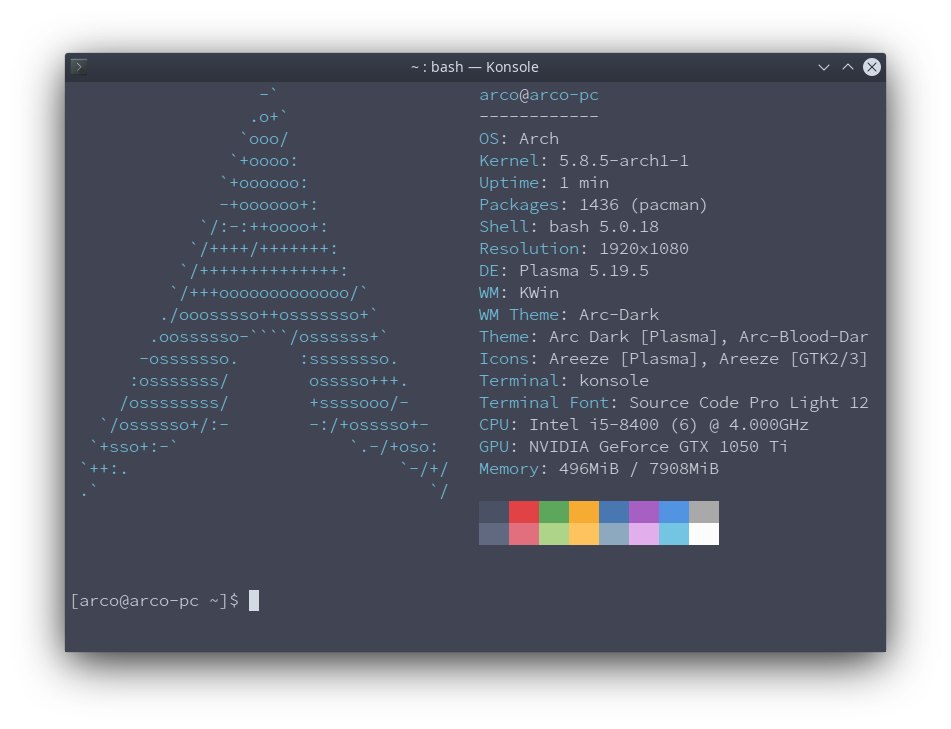Click the 'WM Theme: Arc-Dark' line
The width and height of the screenshot is (951, 729).
click(569, 315)
